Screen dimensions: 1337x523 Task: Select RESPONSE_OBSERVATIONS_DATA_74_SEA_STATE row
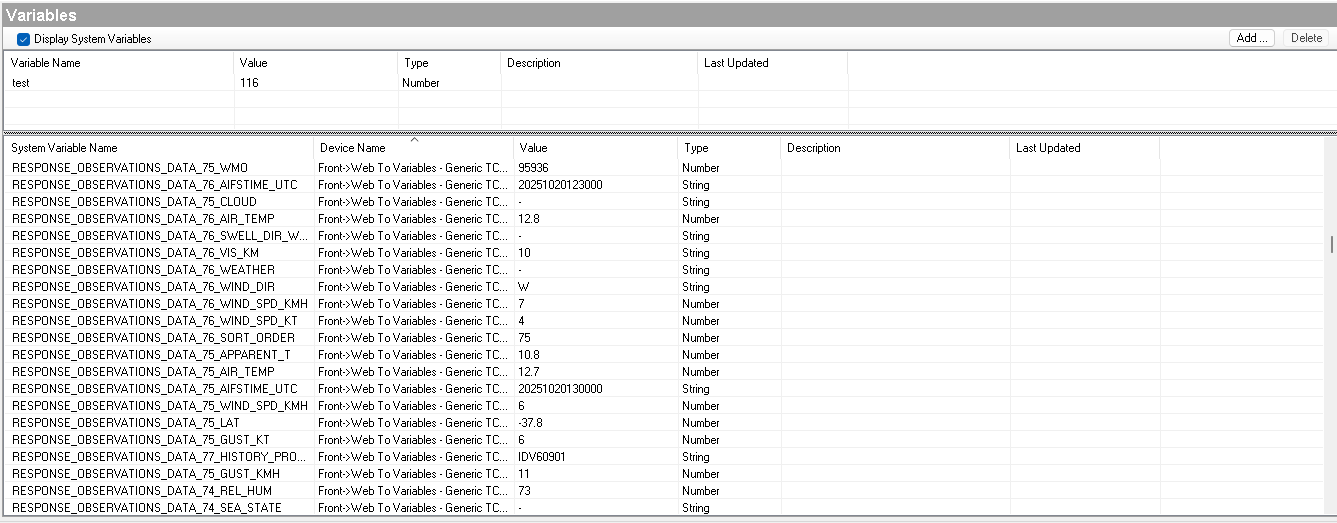pyautogui.click(x=146, y=508)
